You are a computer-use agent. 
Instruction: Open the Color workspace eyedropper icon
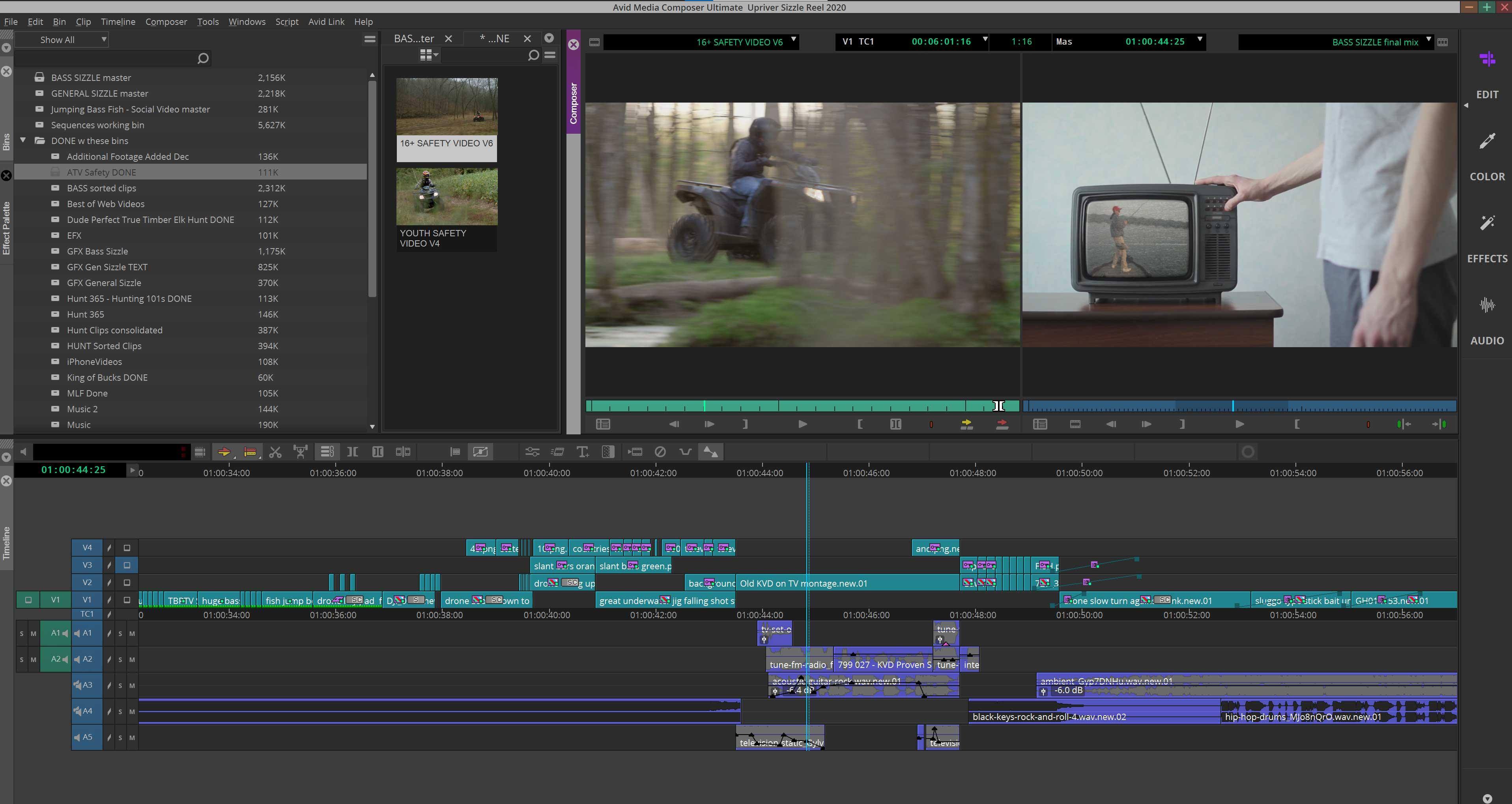1487,142
